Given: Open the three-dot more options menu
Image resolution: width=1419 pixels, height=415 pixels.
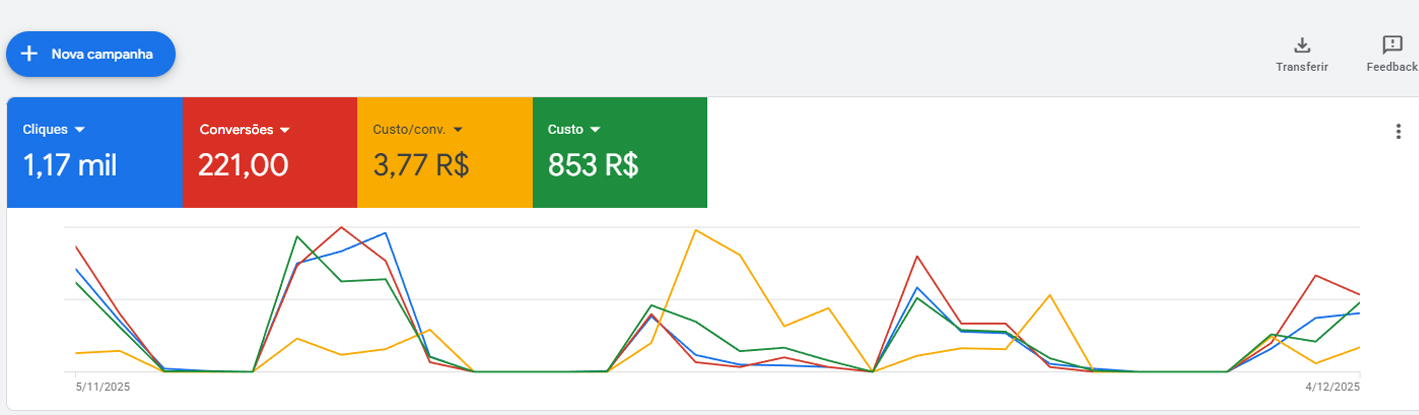Looking at the screenshot, I should (x=1398, y=132).
